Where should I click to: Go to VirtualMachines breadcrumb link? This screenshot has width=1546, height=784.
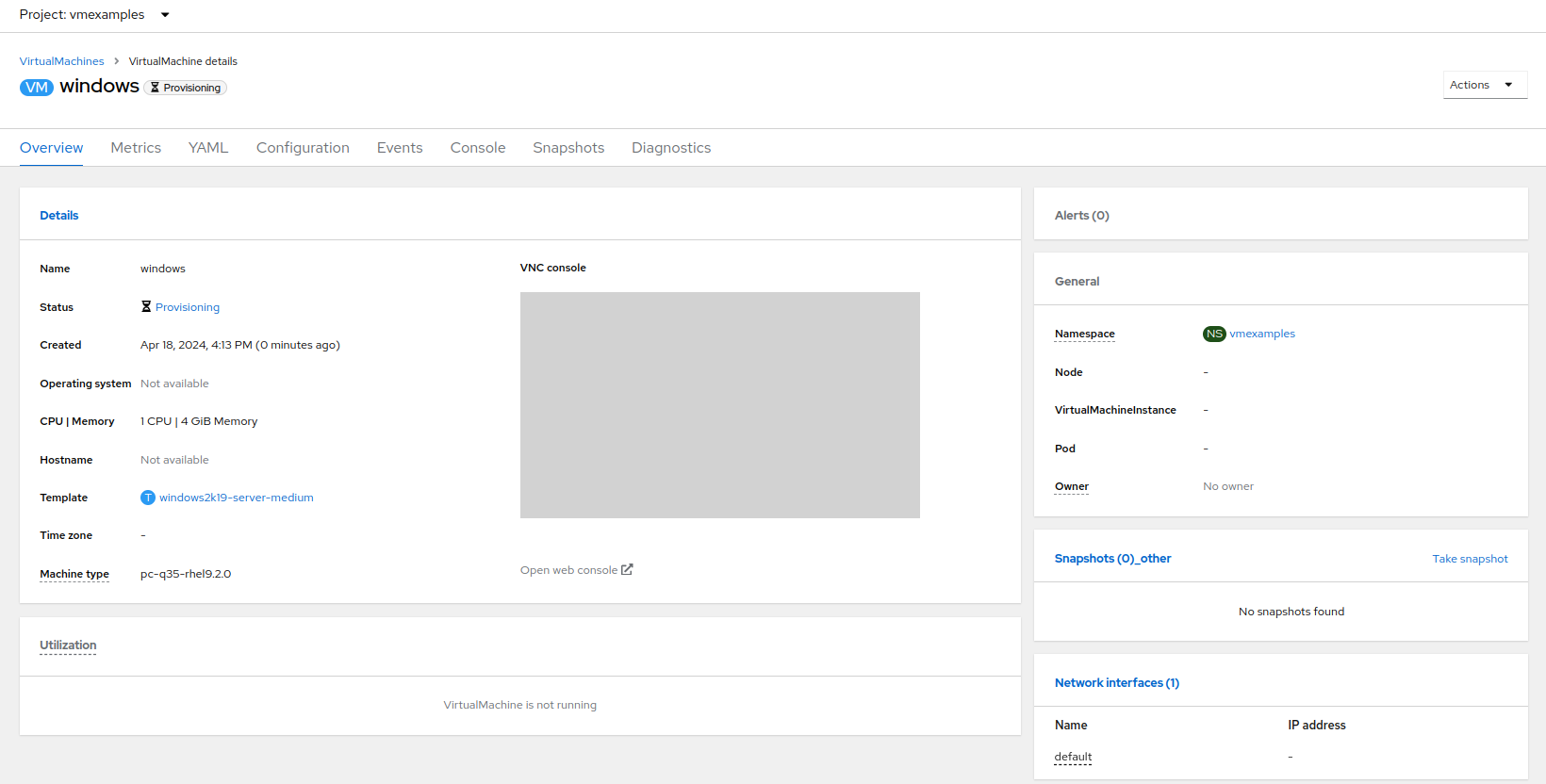tap(62, 61)
